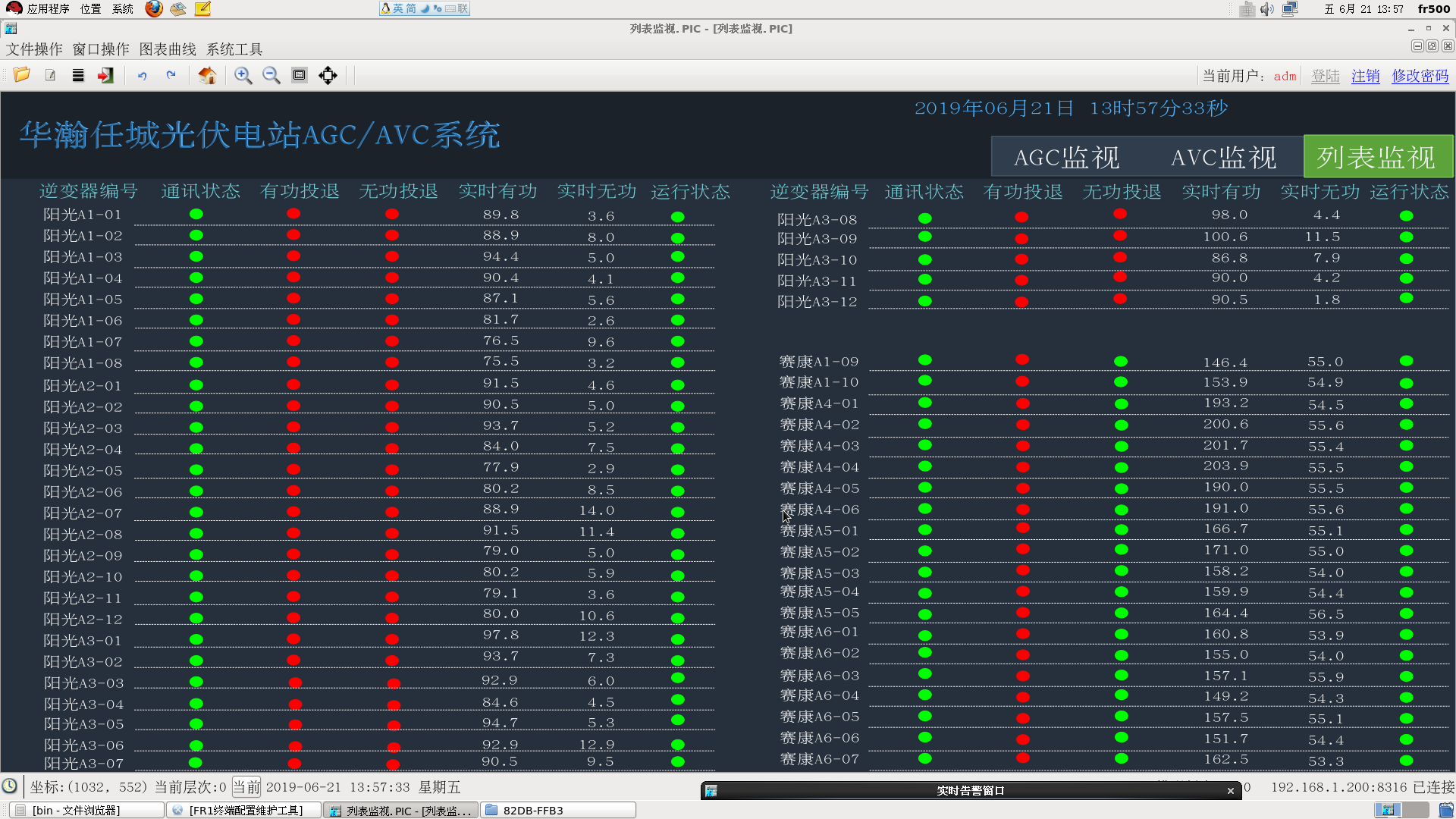
Task: Click the blue undo arrow icon
Action: [x=142, y=75]
